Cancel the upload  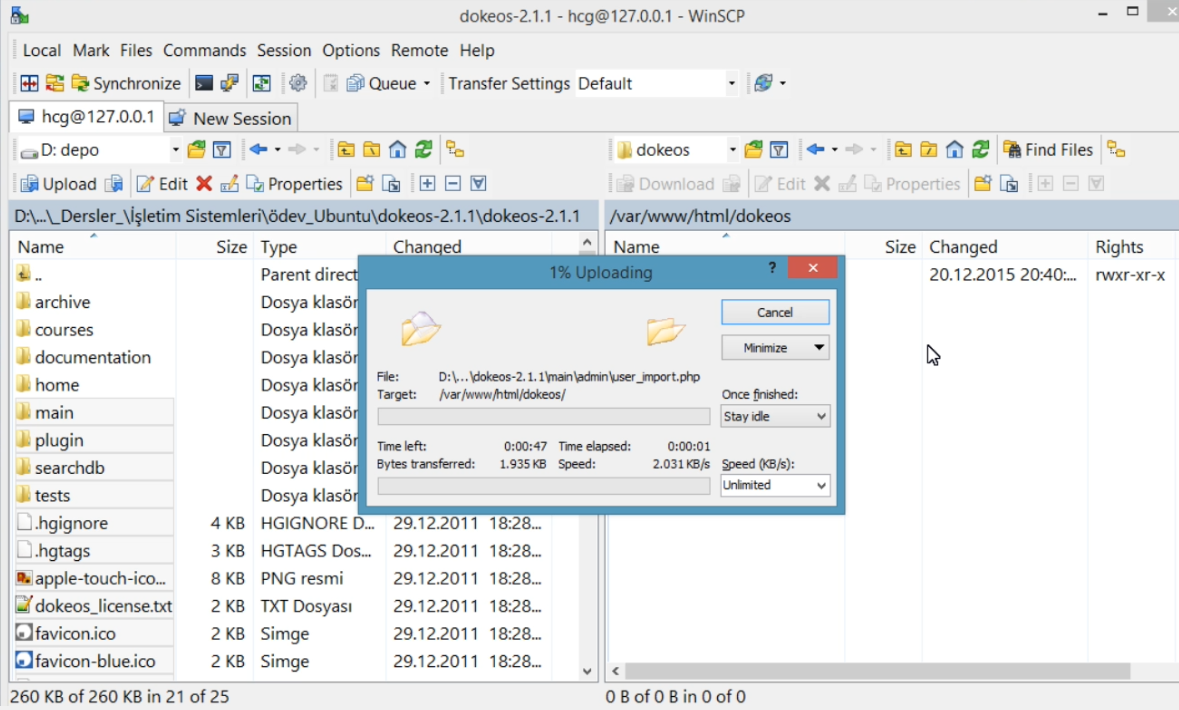click(774, 312)
